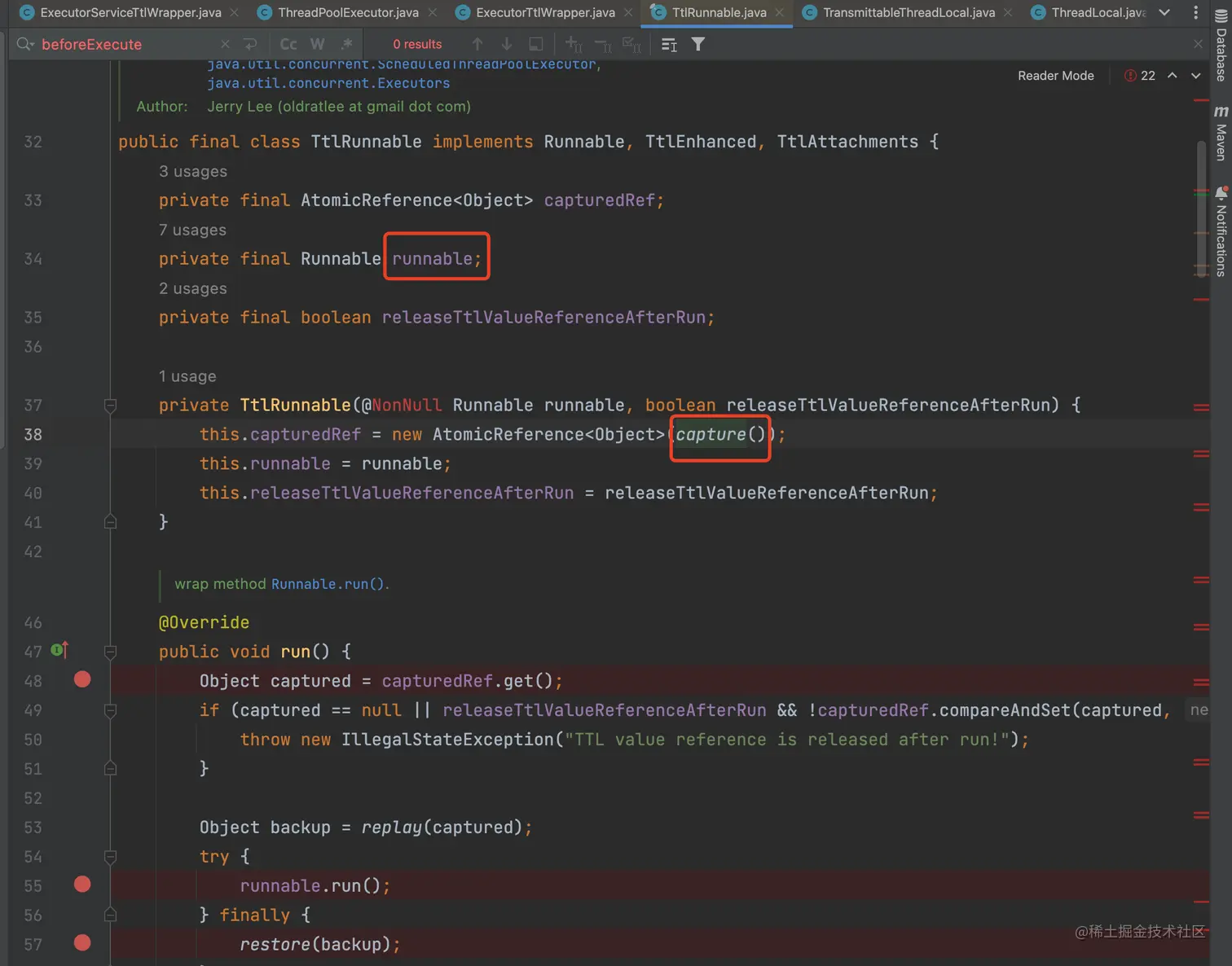The width and height of the screenshot is (1232, 966).
Task: Click the implements-method gutter icon on line 47
Action: click(59, 650)
